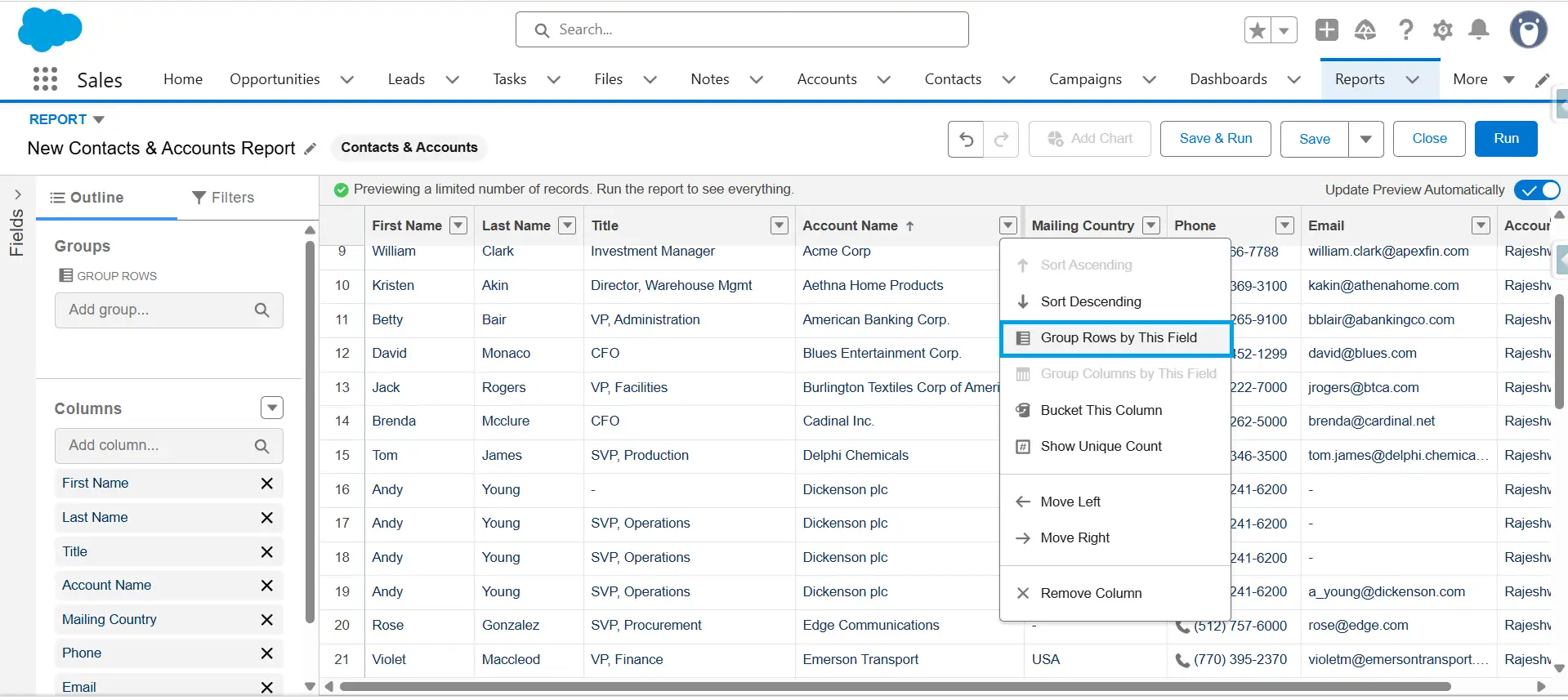
Task: Open the Opportunities tab dropdown chevron
Action: point(347,80)
